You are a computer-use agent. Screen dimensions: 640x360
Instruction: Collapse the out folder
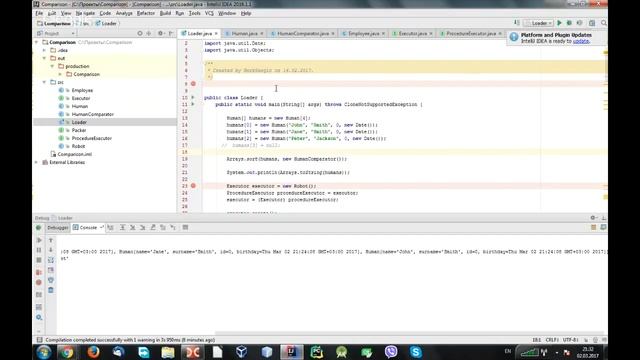(44, 58)
